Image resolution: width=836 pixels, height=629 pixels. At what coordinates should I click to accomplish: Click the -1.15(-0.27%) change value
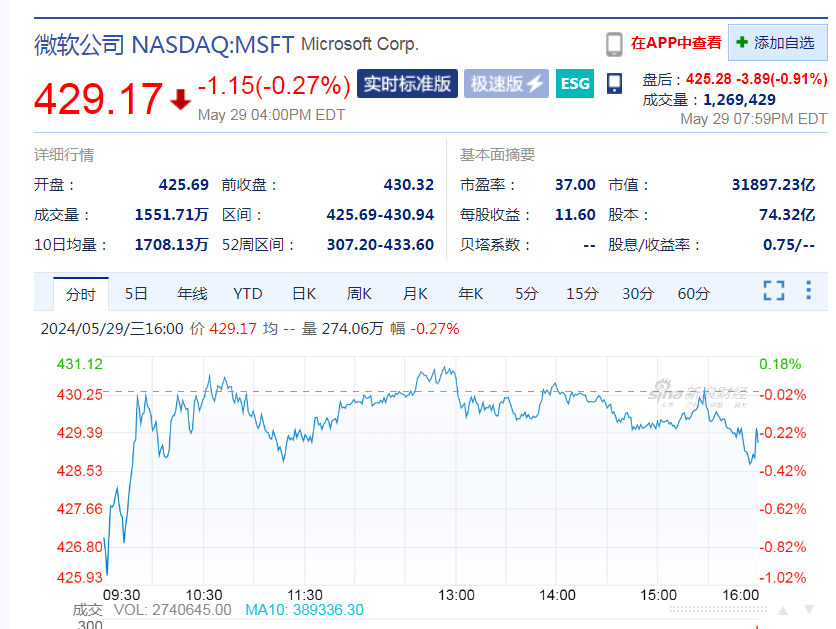(274, 85)
